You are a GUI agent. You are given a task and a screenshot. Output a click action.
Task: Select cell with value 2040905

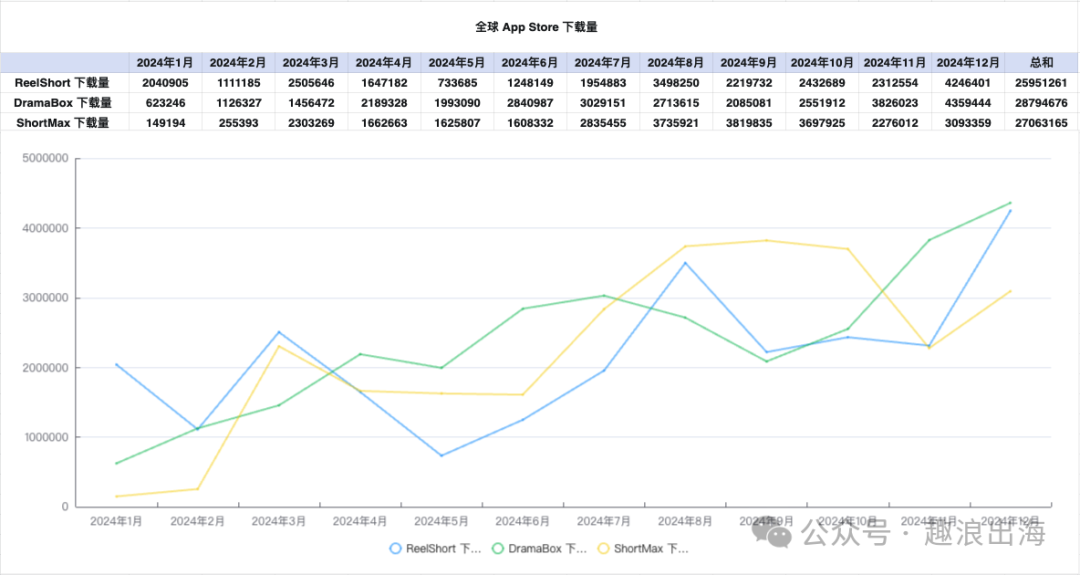(x=165, y=83)
